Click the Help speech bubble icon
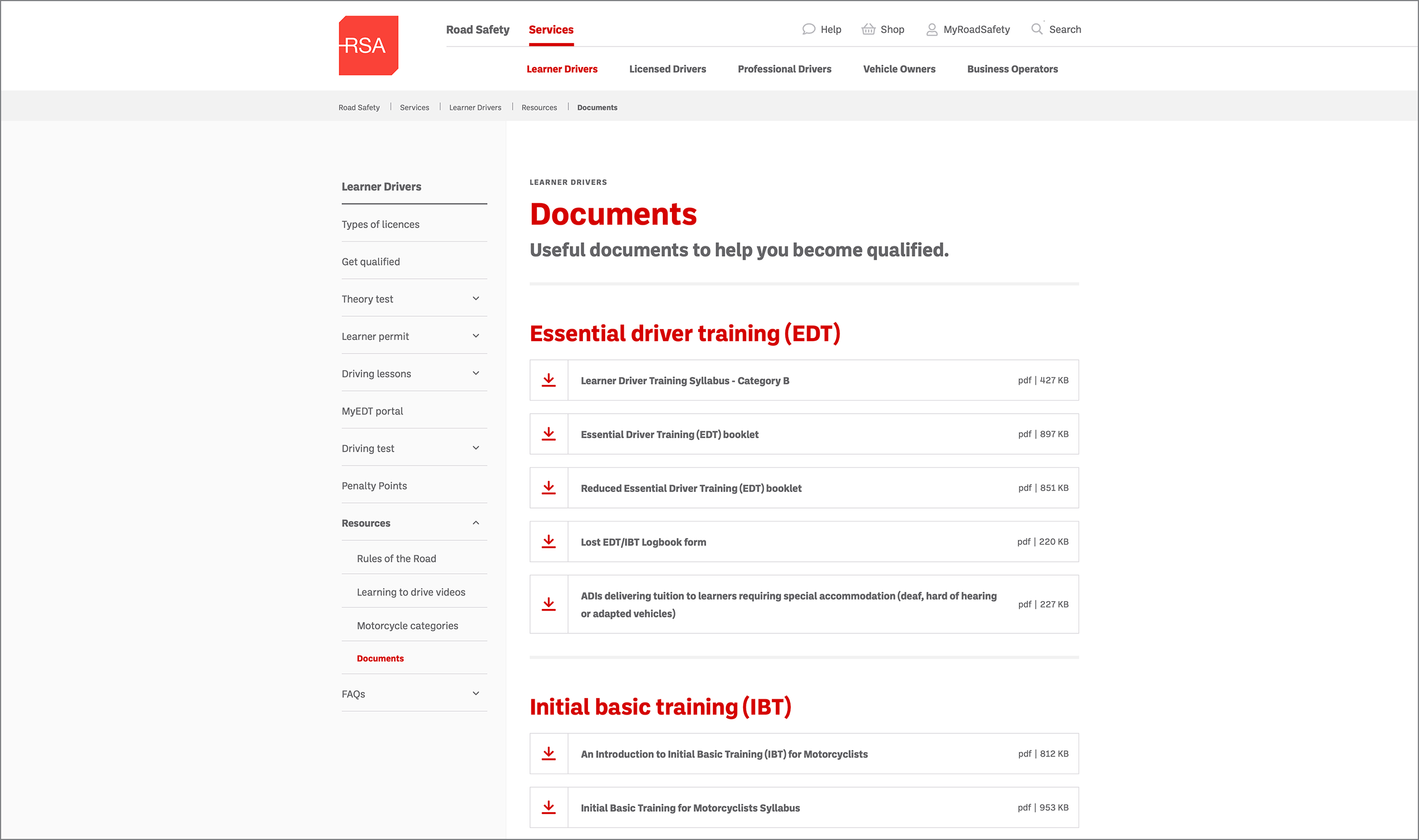Screen dimensions: 1419x840 coord(808,29)
